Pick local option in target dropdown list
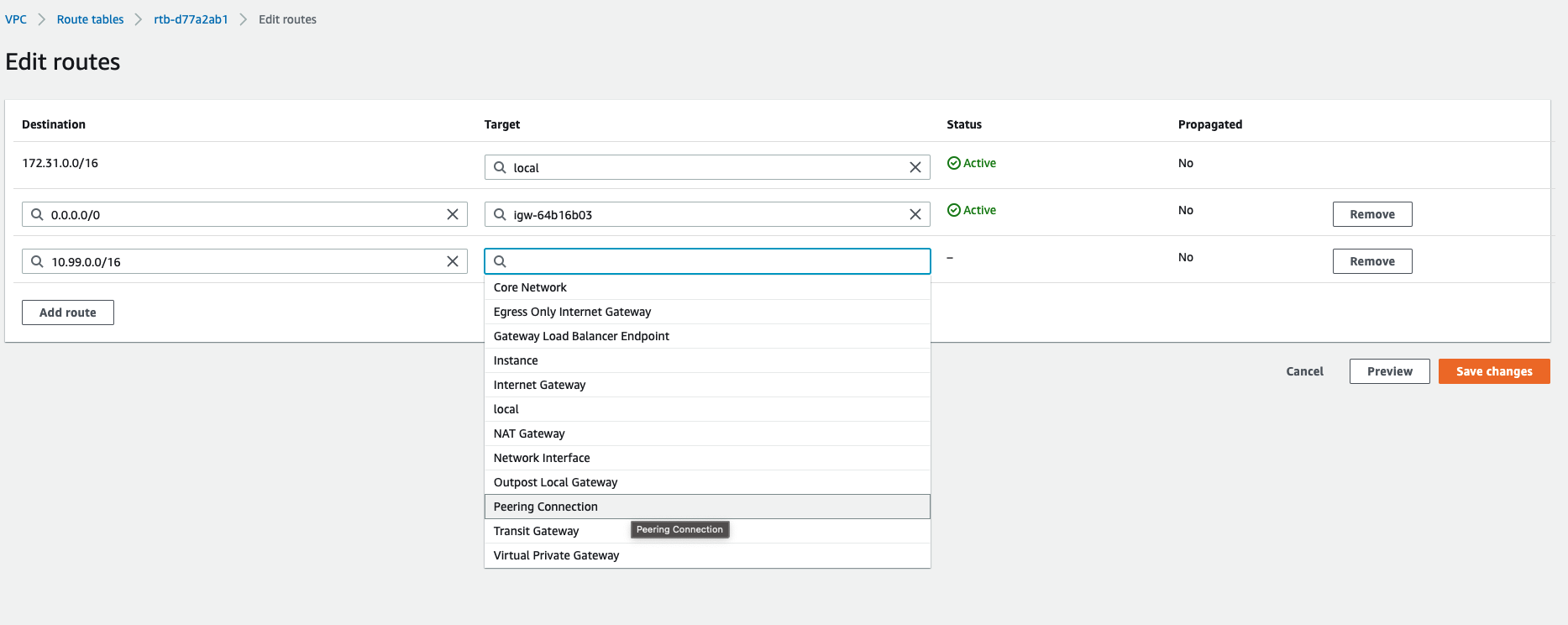The image size is (1568, 625). coord(707,409)
